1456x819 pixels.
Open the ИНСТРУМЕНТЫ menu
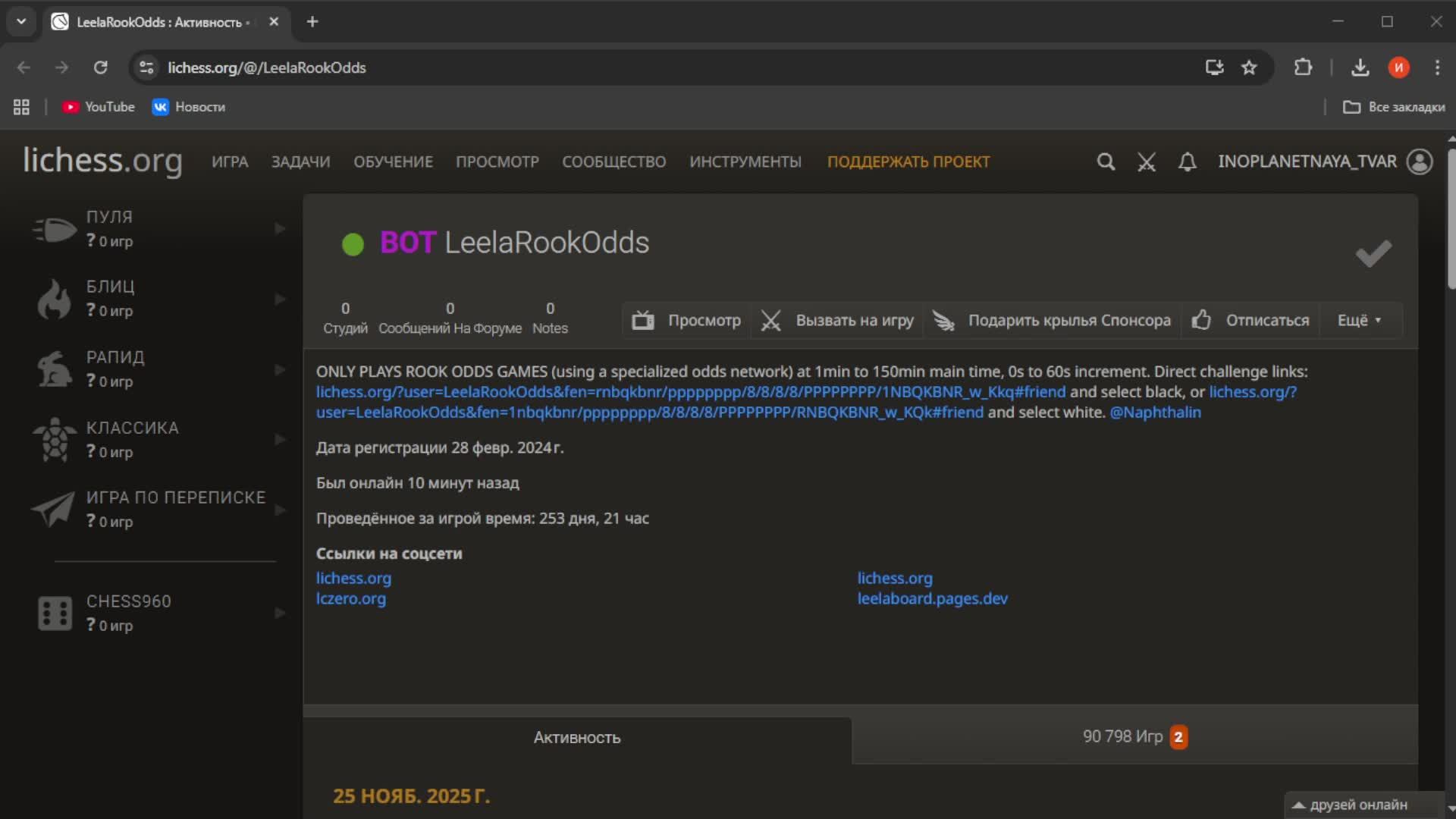click(x=745, y=162)
